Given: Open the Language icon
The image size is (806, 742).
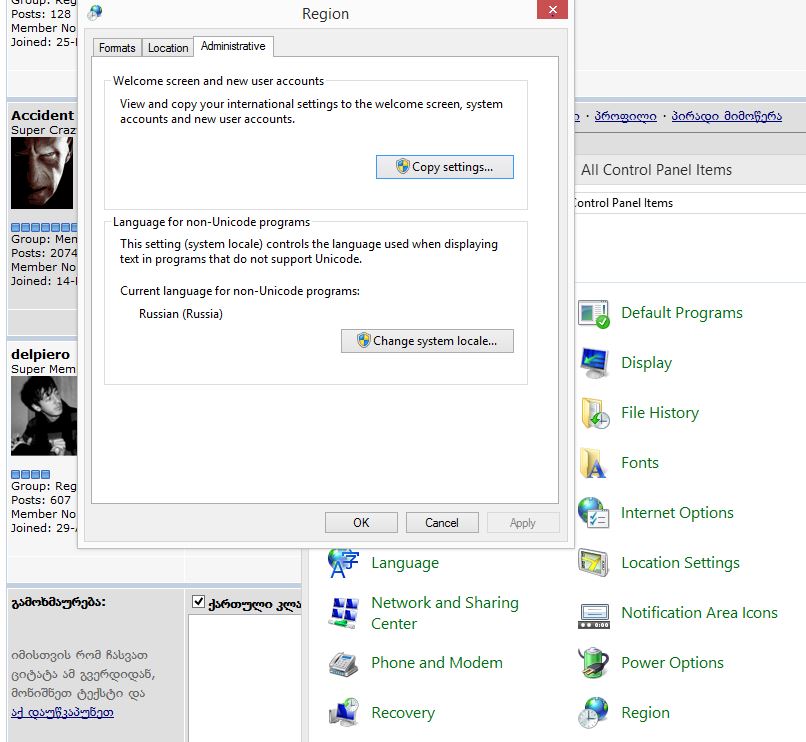Looking at the screenshot, I should 343,563.
